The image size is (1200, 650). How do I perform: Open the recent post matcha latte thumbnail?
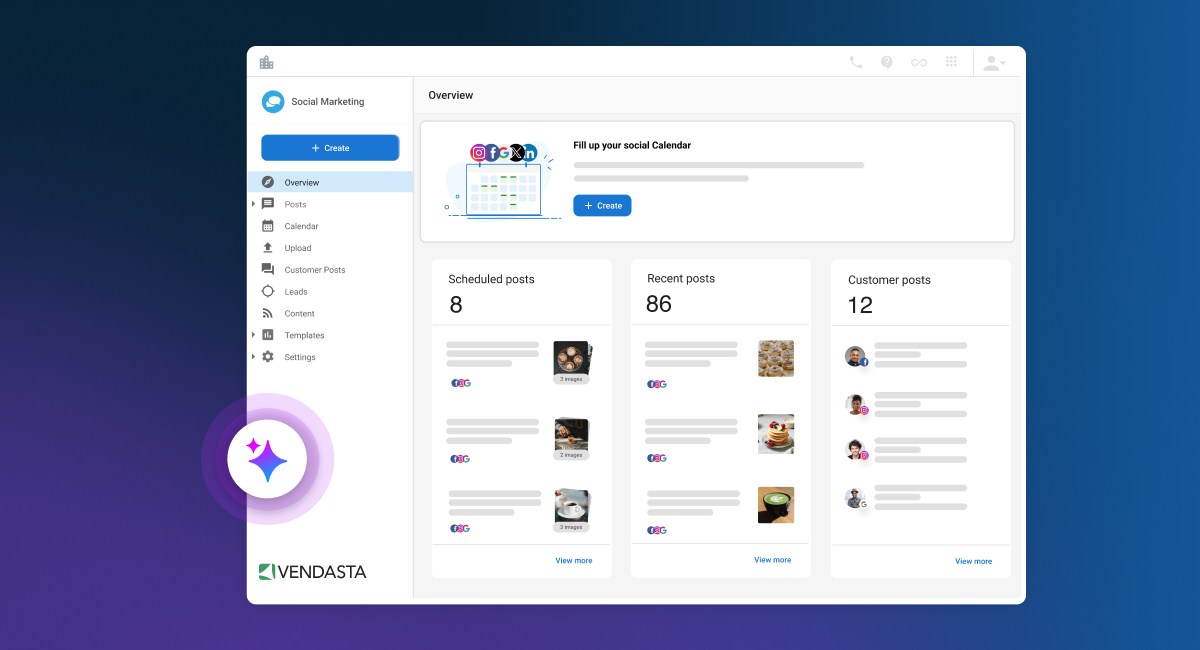click(x=776, y=505)
